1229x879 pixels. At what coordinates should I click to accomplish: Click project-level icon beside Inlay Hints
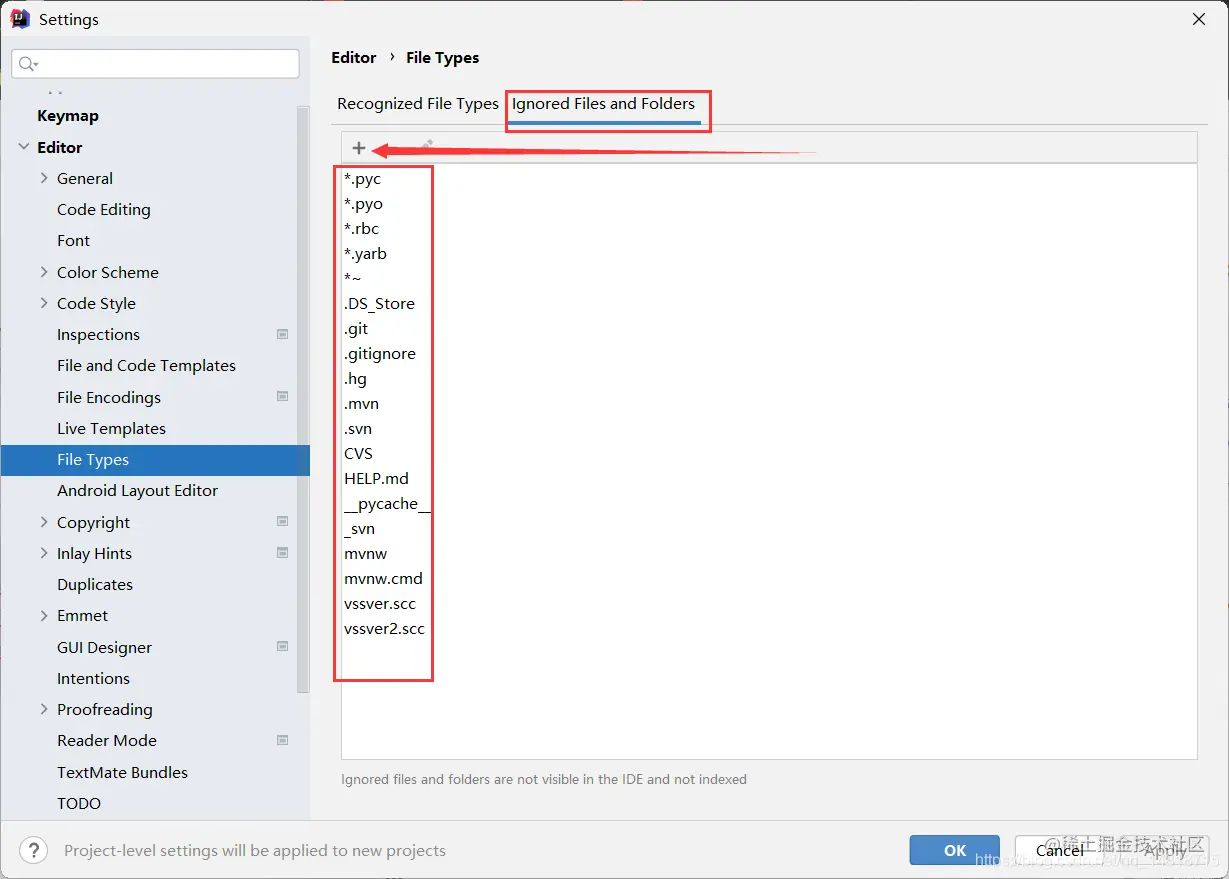[x=283, y=553]
